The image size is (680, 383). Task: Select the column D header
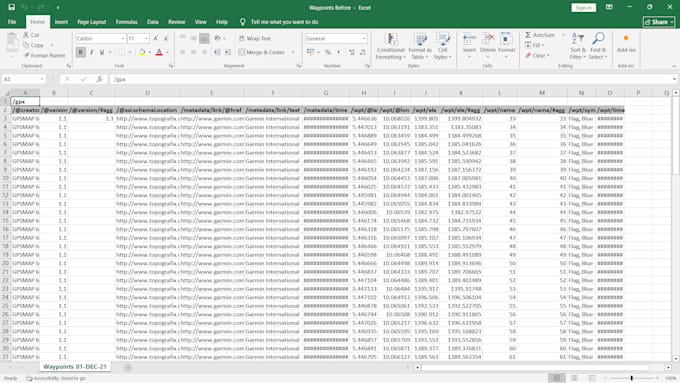coord(147,92)
